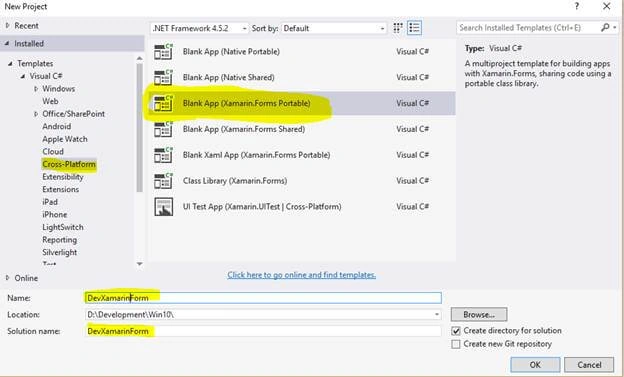Click the Blank App (Native Shared) template icon
The height and width of the screenshot is (377, 624).
tap(163, 78)
